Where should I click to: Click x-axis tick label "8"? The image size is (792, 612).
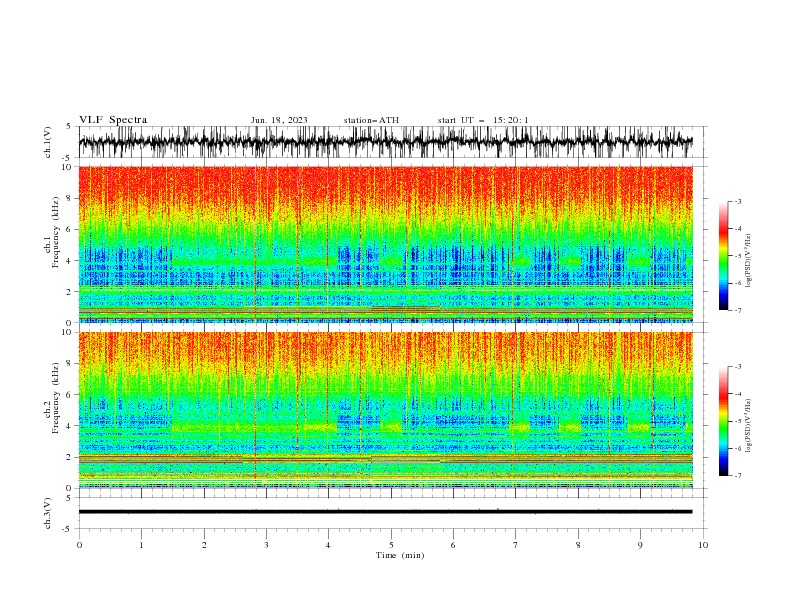click(x=578, y=545)
